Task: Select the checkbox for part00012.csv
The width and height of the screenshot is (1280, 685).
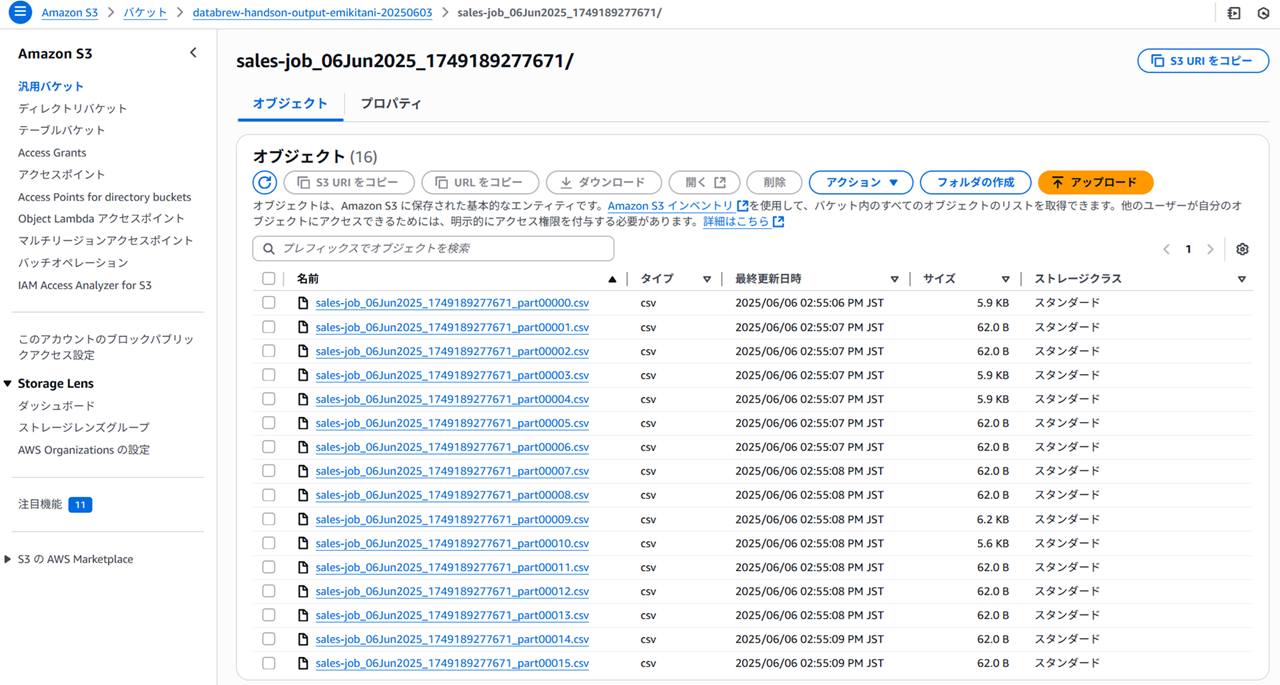Action: point(268,591)
